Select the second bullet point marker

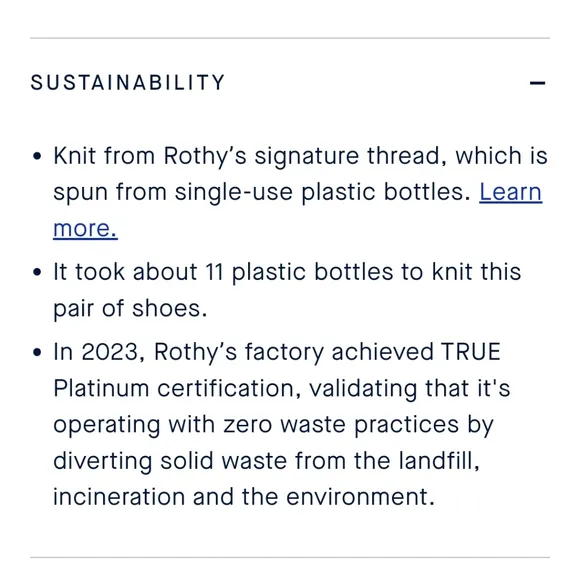point(37,272)
